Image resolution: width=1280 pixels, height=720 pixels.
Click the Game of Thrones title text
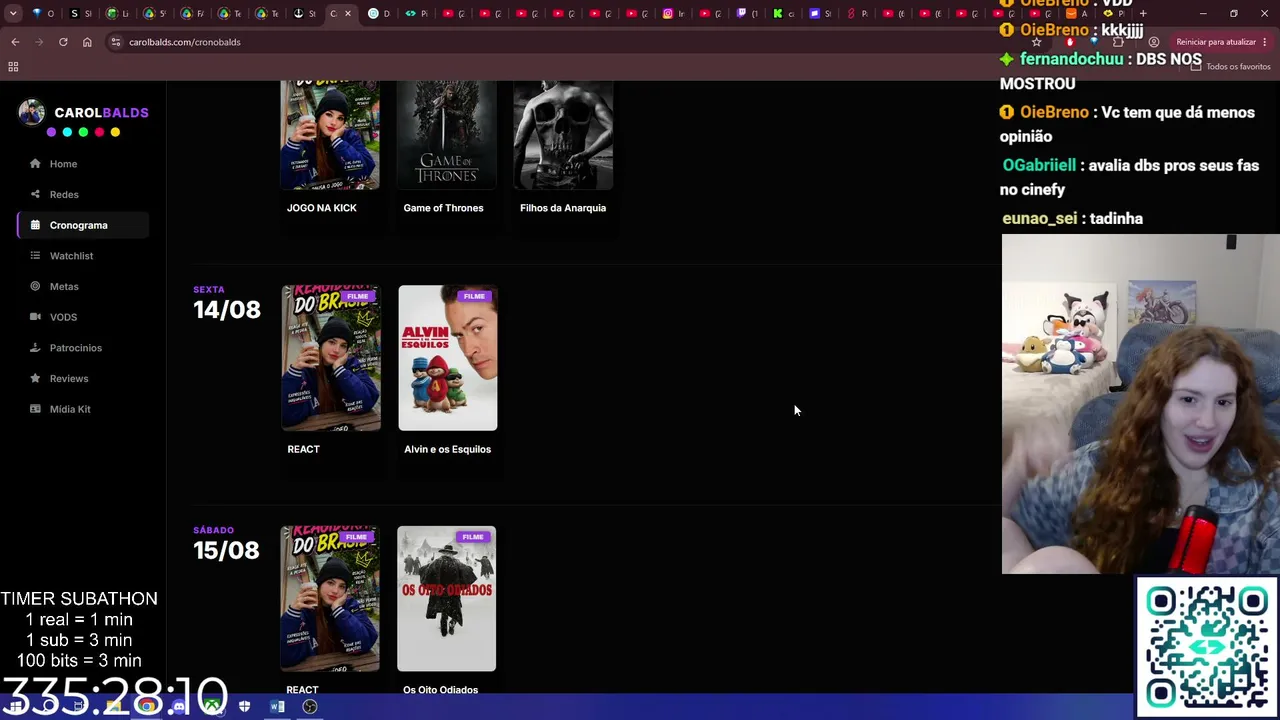click(x=443, y=208)
